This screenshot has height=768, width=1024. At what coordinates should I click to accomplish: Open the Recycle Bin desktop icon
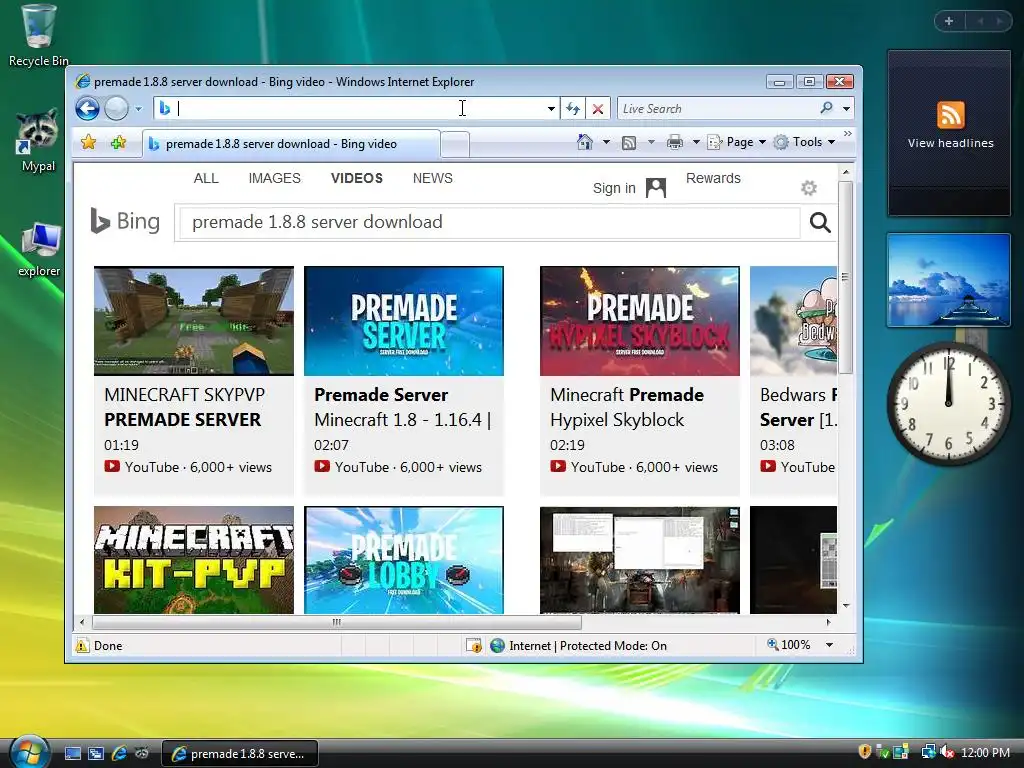pyautogui.click(x=39, y=35)
